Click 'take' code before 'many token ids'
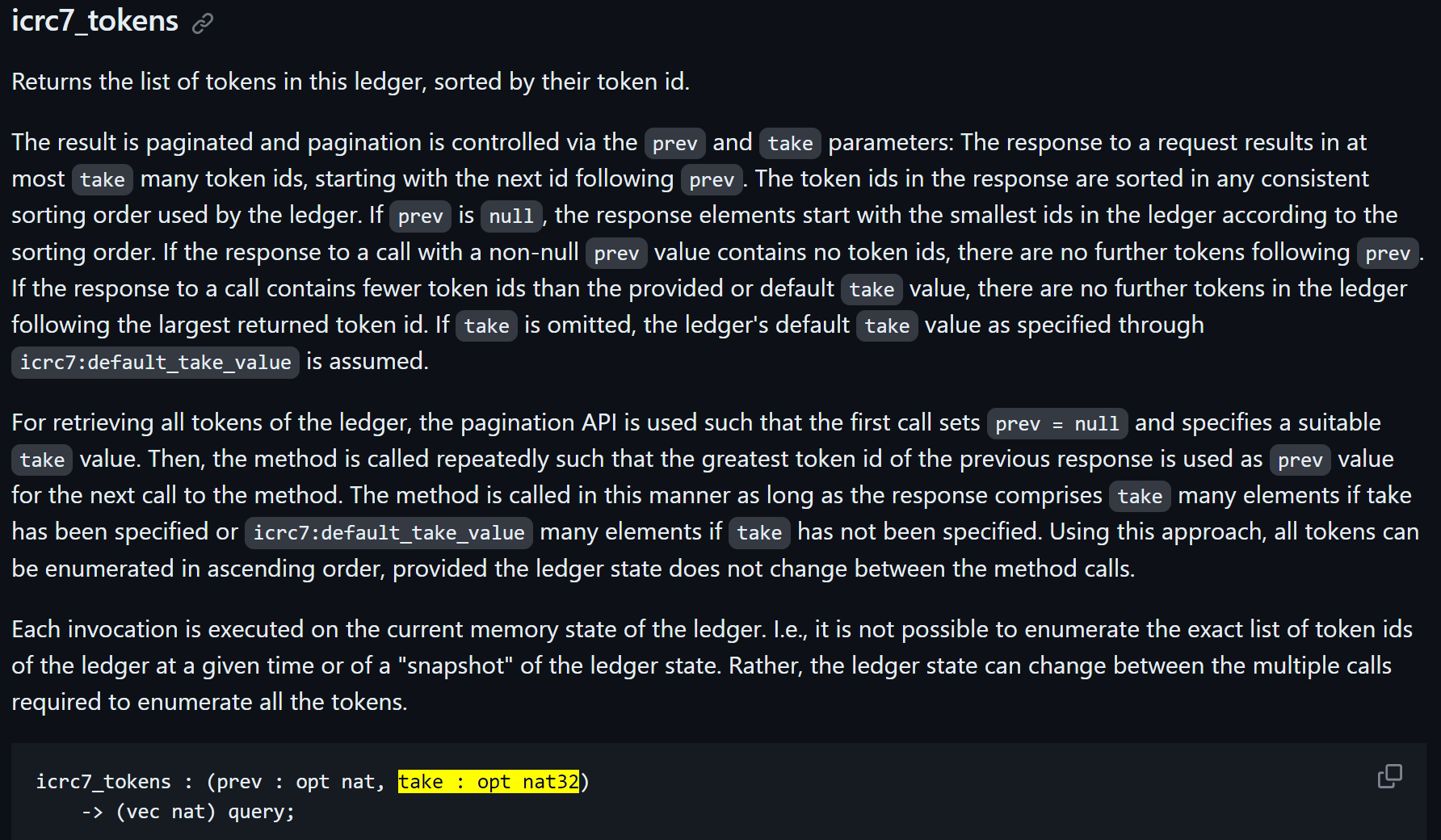Image resolution: width=1441 pixels, height=840 pixels. click(103, 179)
